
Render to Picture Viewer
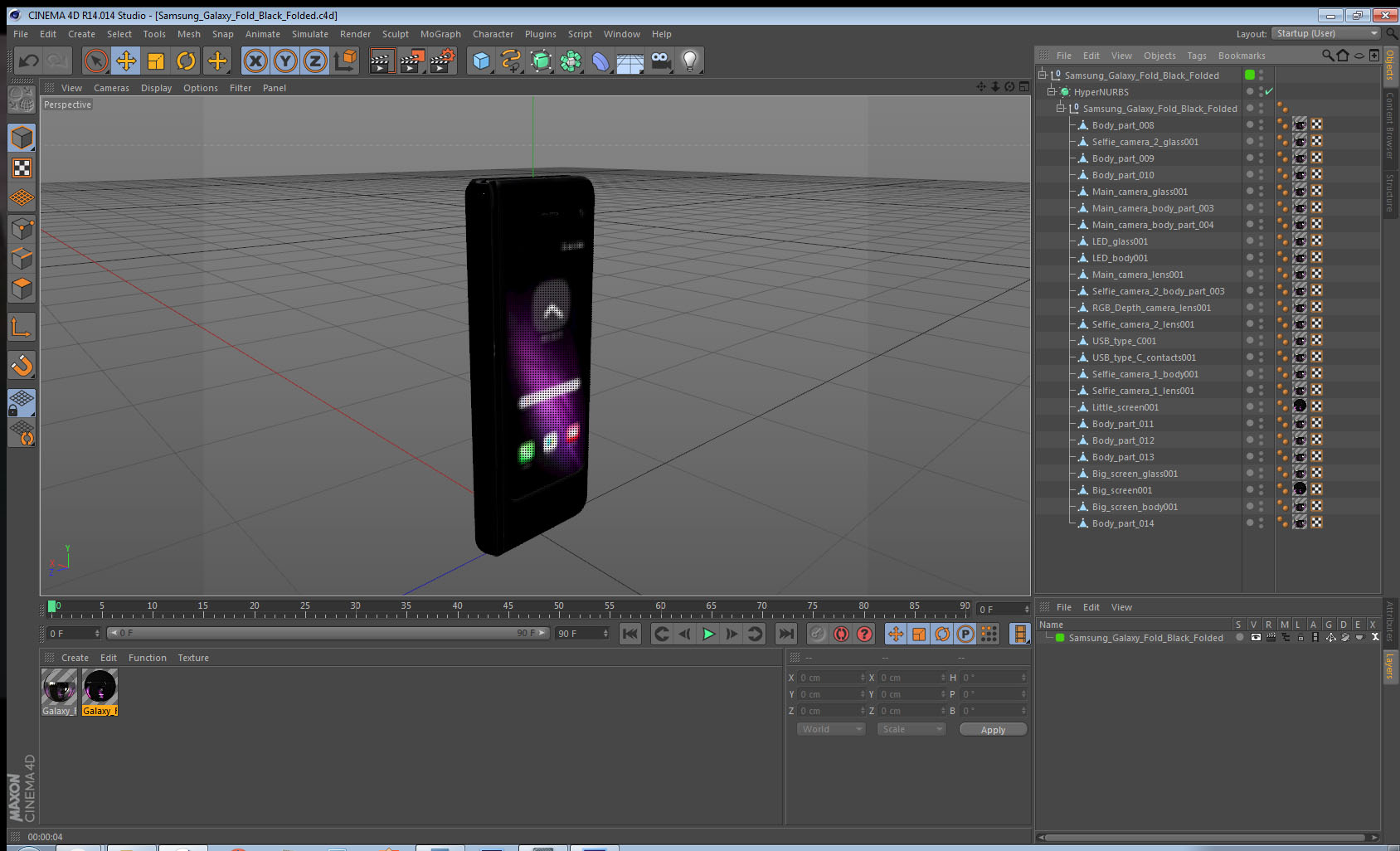[x=412, y=61]
